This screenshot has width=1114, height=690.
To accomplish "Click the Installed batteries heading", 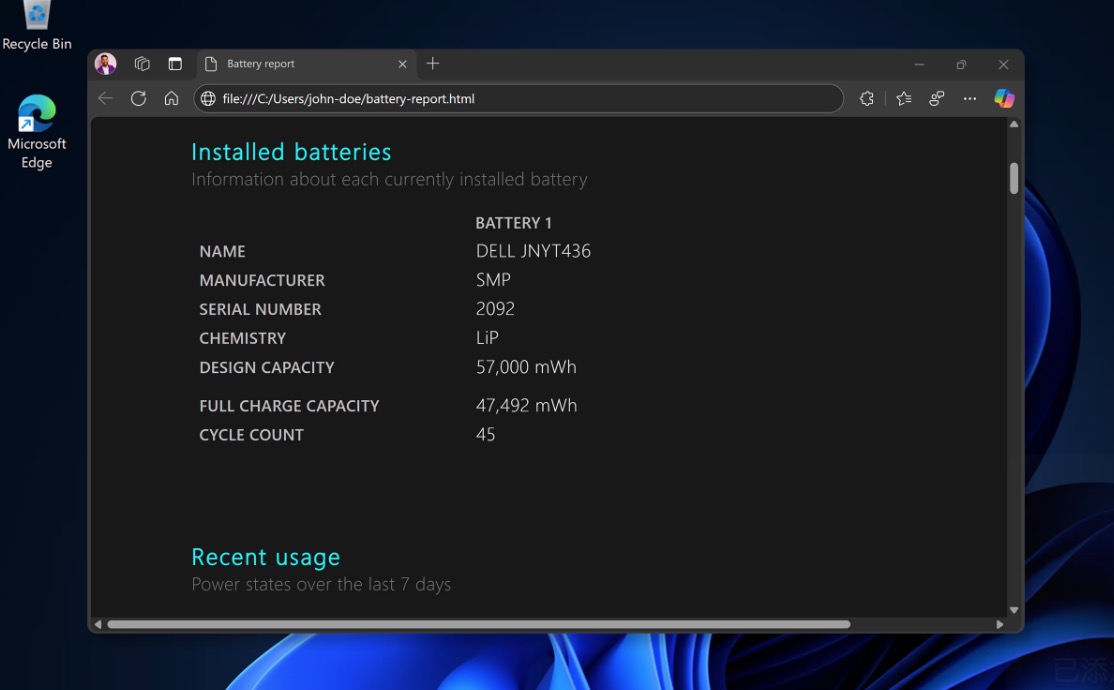I will coord(291,152).
